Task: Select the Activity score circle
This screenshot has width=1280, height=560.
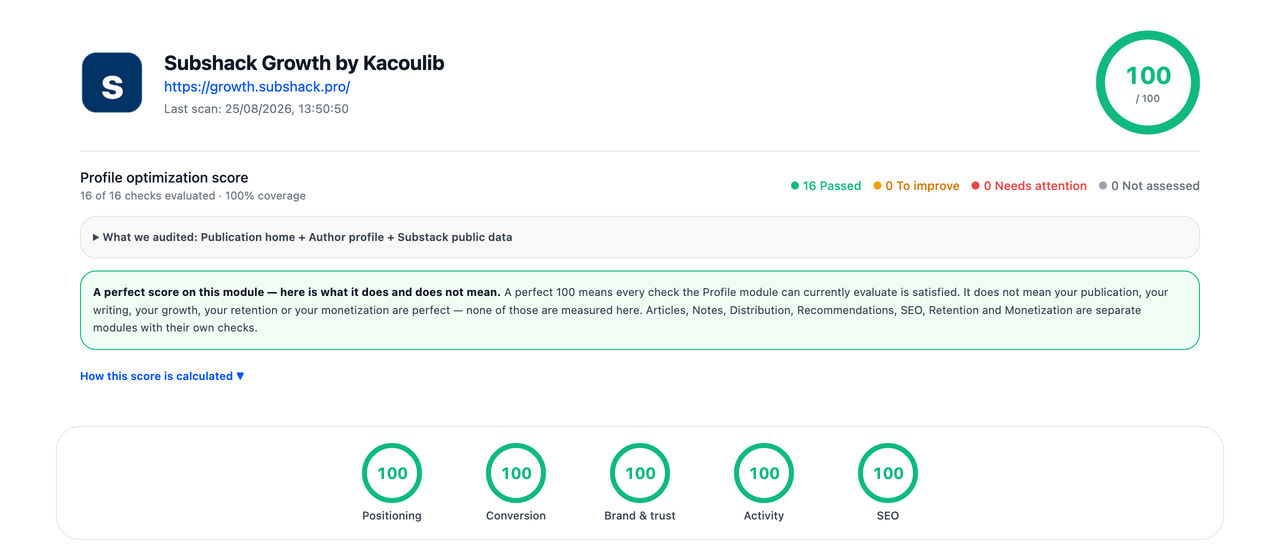Action: [x=764, y=473]
